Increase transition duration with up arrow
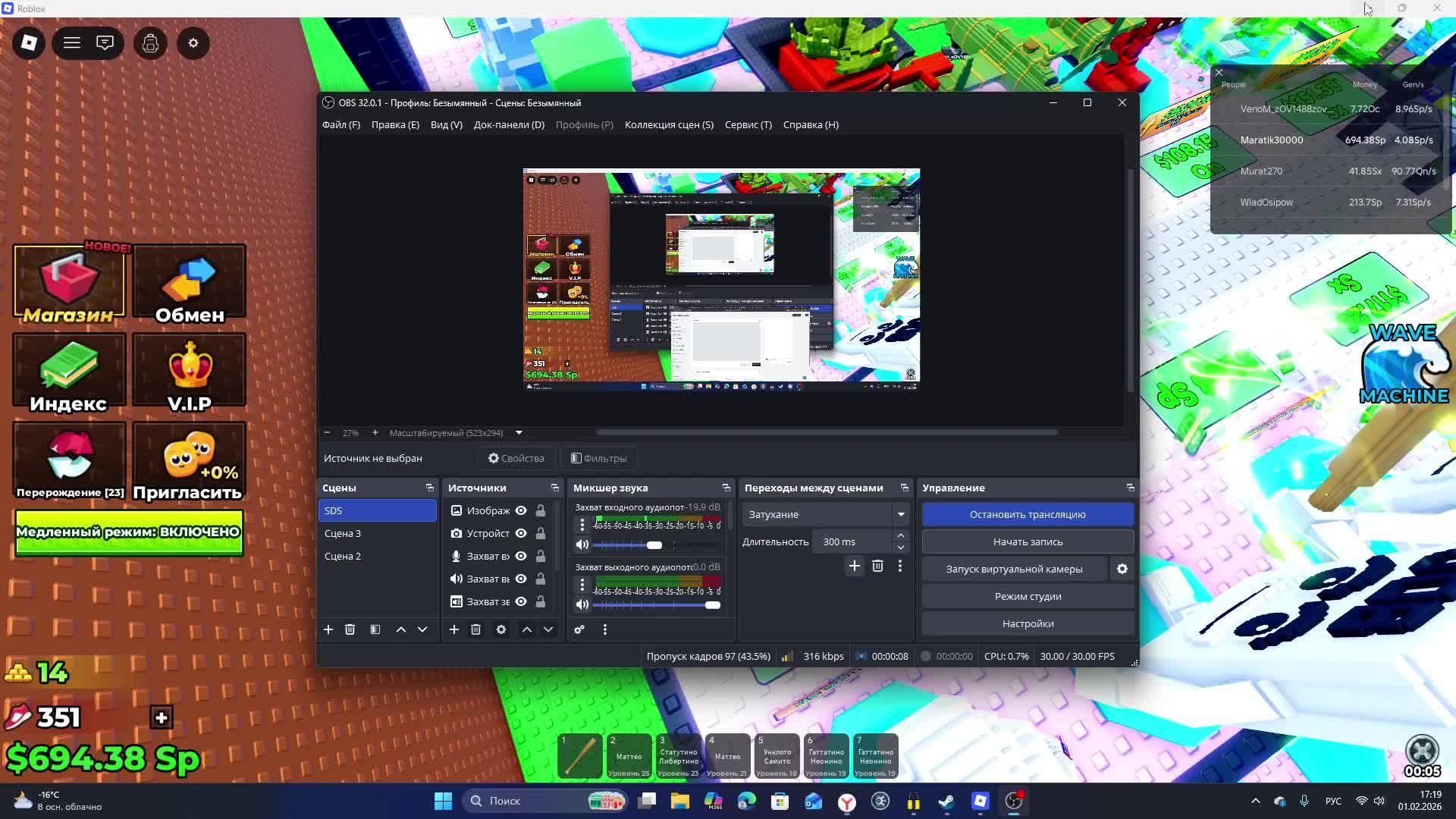 coord(901,536)
